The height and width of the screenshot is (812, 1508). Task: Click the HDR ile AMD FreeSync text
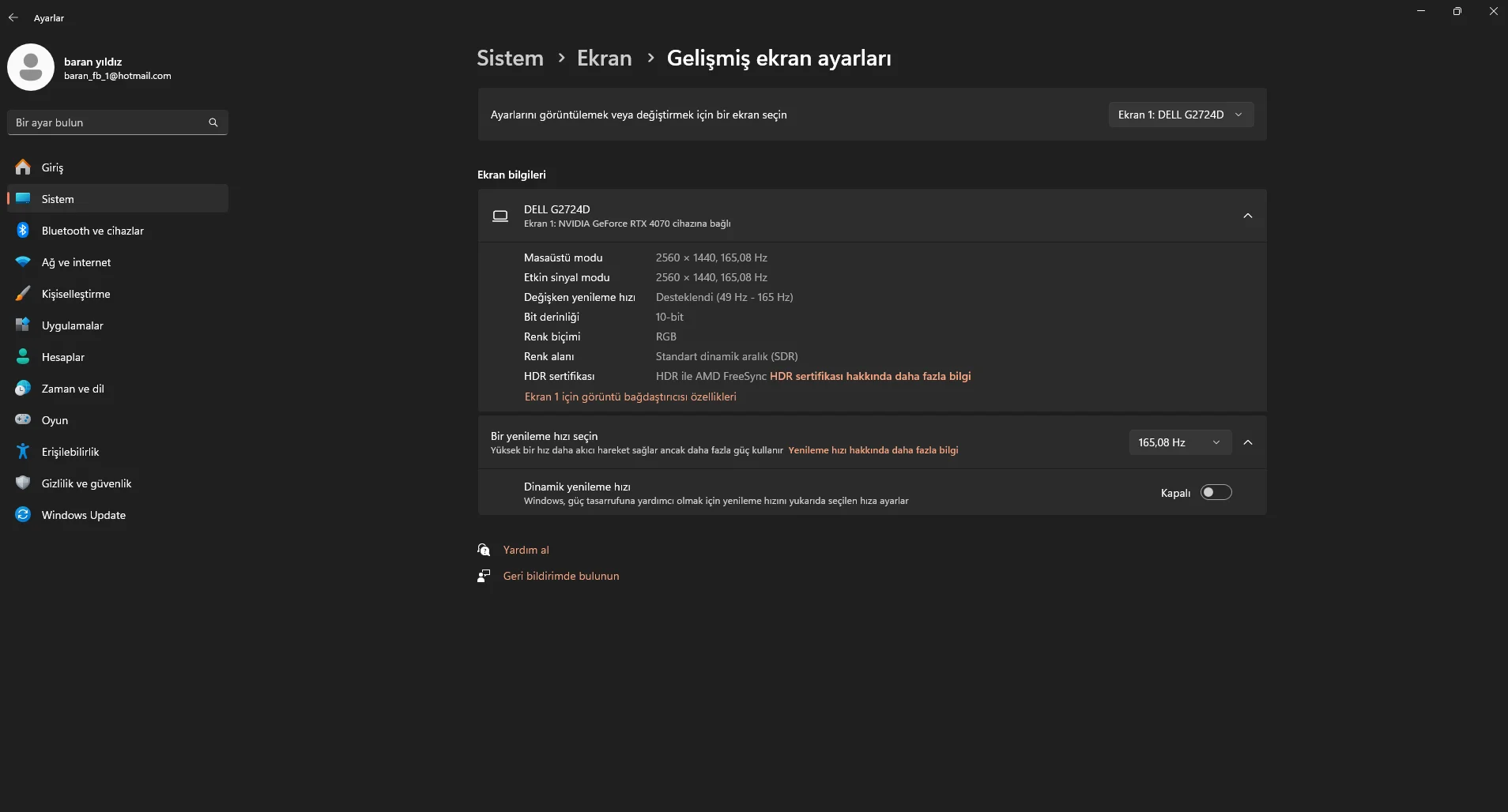[x=711, y=376]
